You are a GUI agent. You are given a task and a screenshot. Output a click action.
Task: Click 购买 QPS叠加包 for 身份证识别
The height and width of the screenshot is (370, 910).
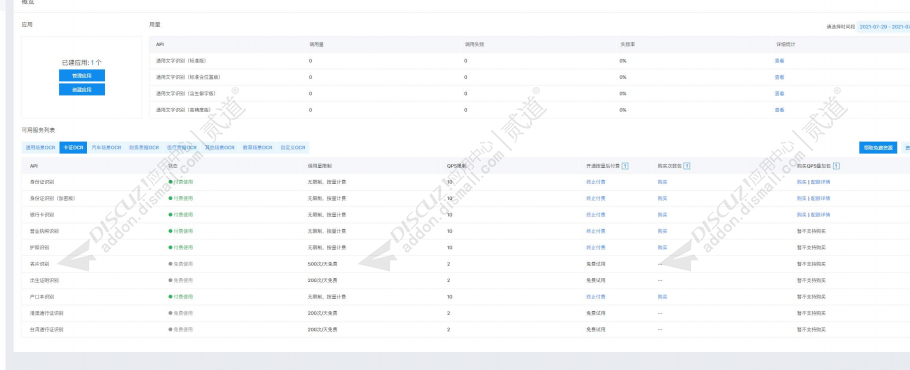coord(801,182)
